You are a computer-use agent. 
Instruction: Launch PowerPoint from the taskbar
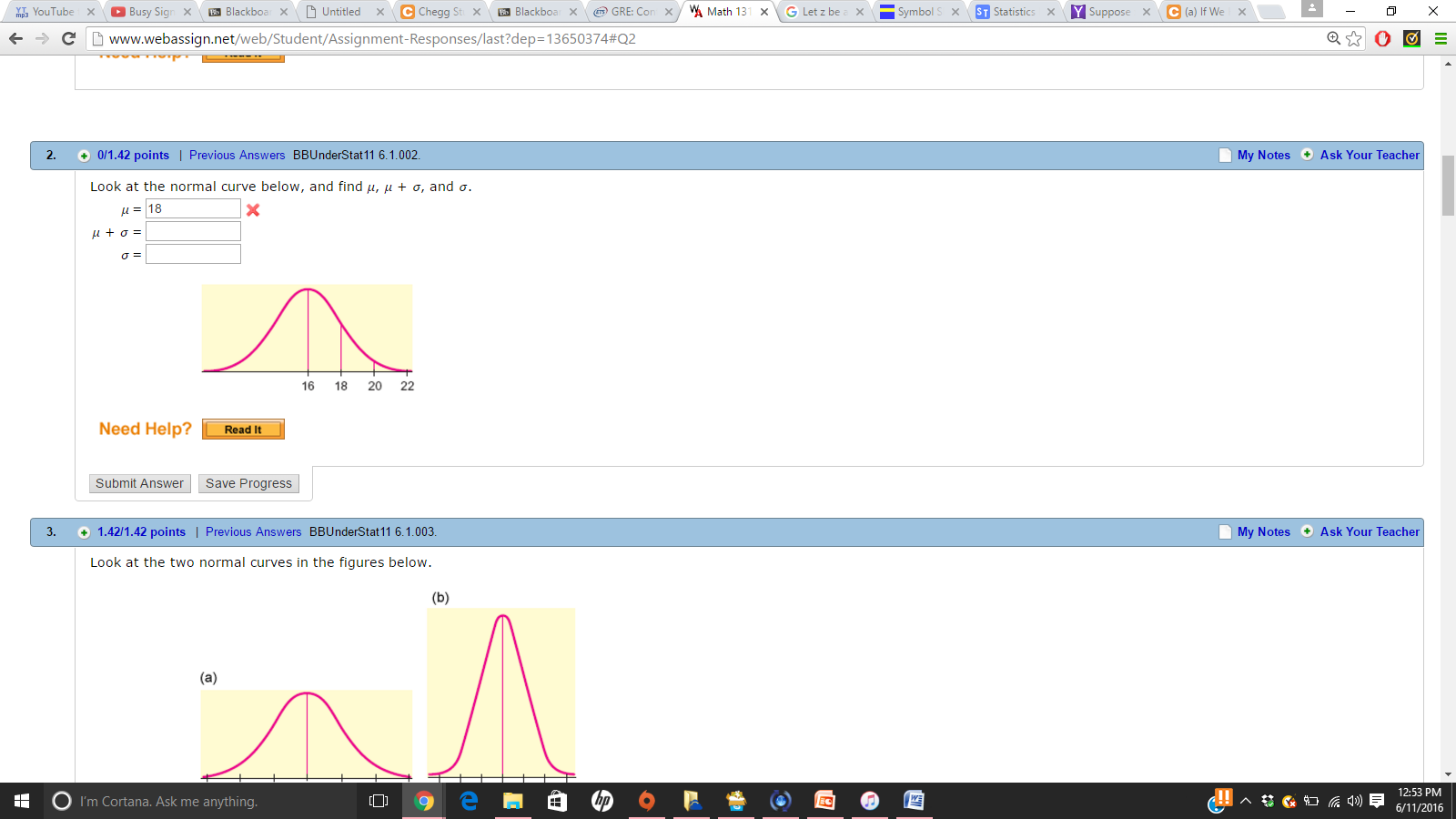pos(826,802)
